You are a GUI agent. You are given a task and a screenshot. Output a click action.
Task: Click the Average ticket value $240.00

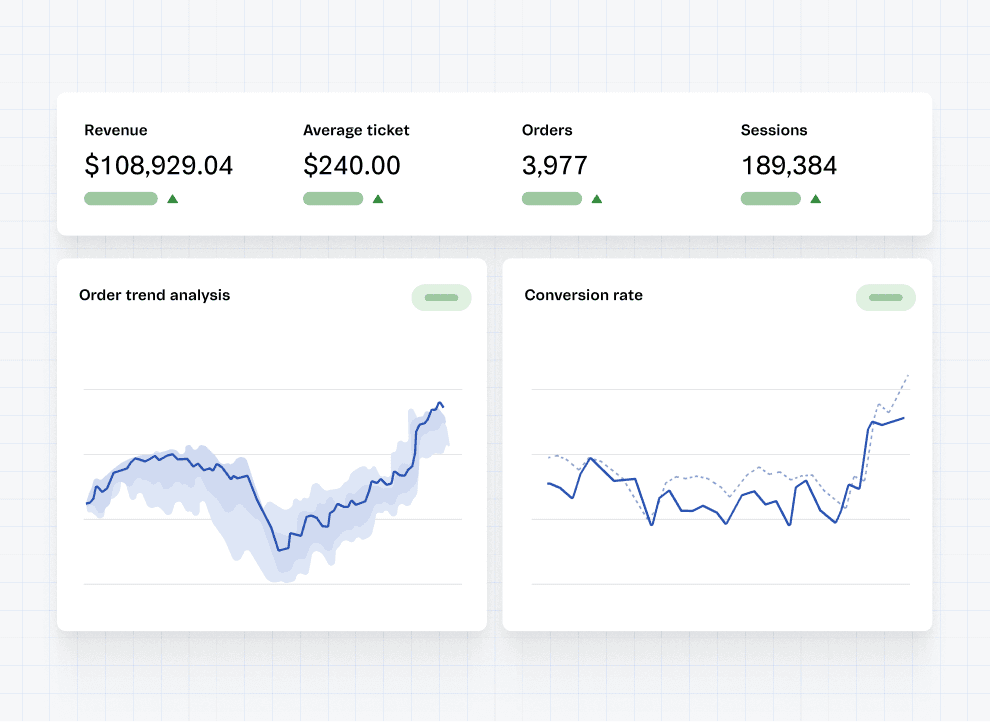click(351, 166)
